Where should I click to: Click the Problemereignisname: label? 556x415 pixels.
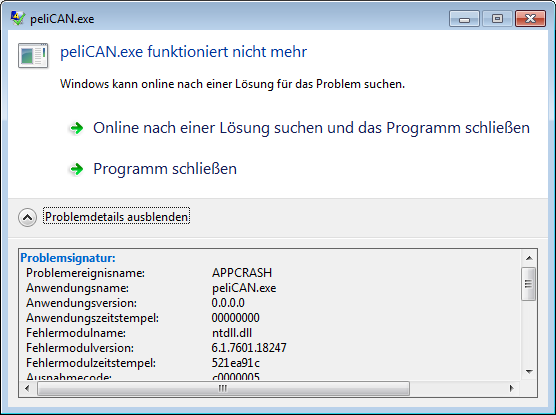(x=85, y=273)
